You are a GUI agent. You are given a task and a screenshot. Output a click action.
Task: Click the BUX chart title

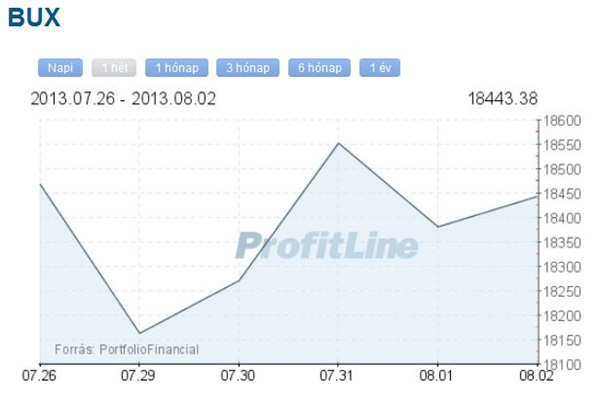34,18
